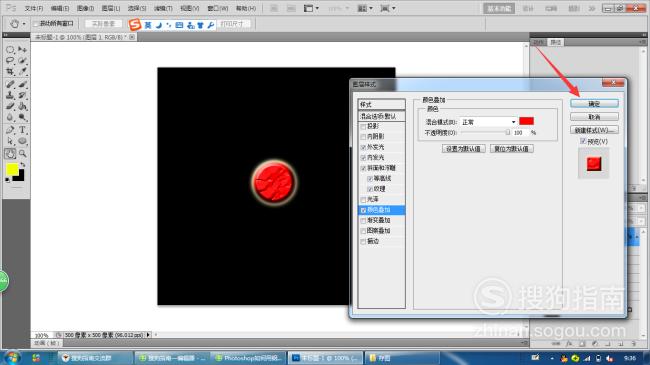This screenshot has height=365, width=650.
Task: Select the Hand tool in toolbox
Action: (10, 153)
